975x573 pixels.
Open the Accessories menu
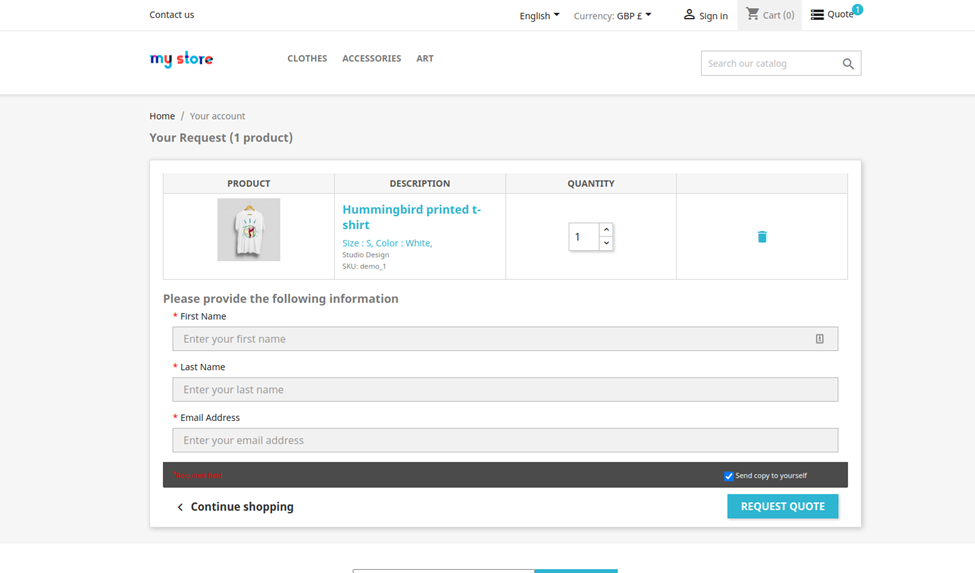click(372, 58)
